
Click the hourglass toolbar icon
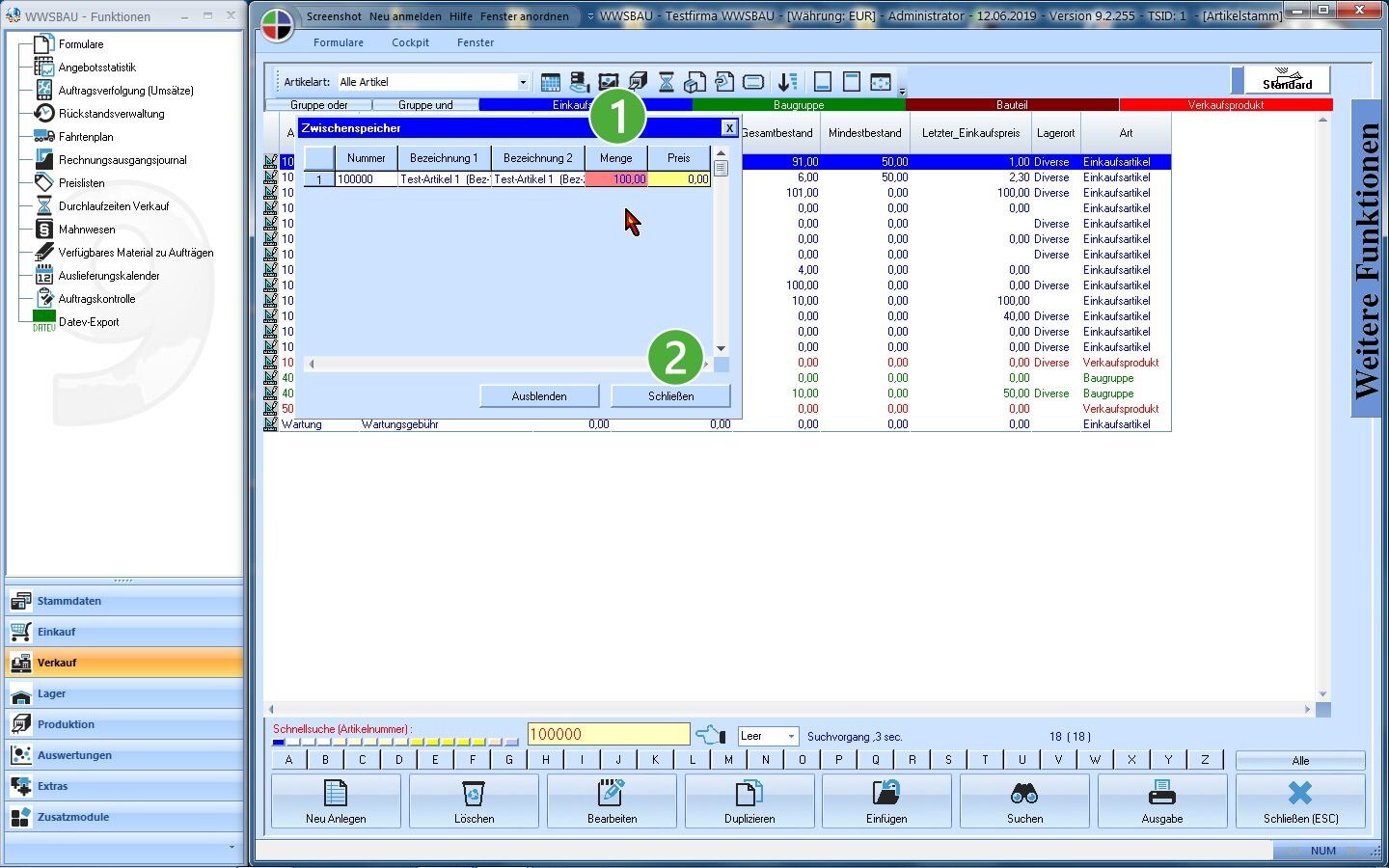[x=667, y=82]
